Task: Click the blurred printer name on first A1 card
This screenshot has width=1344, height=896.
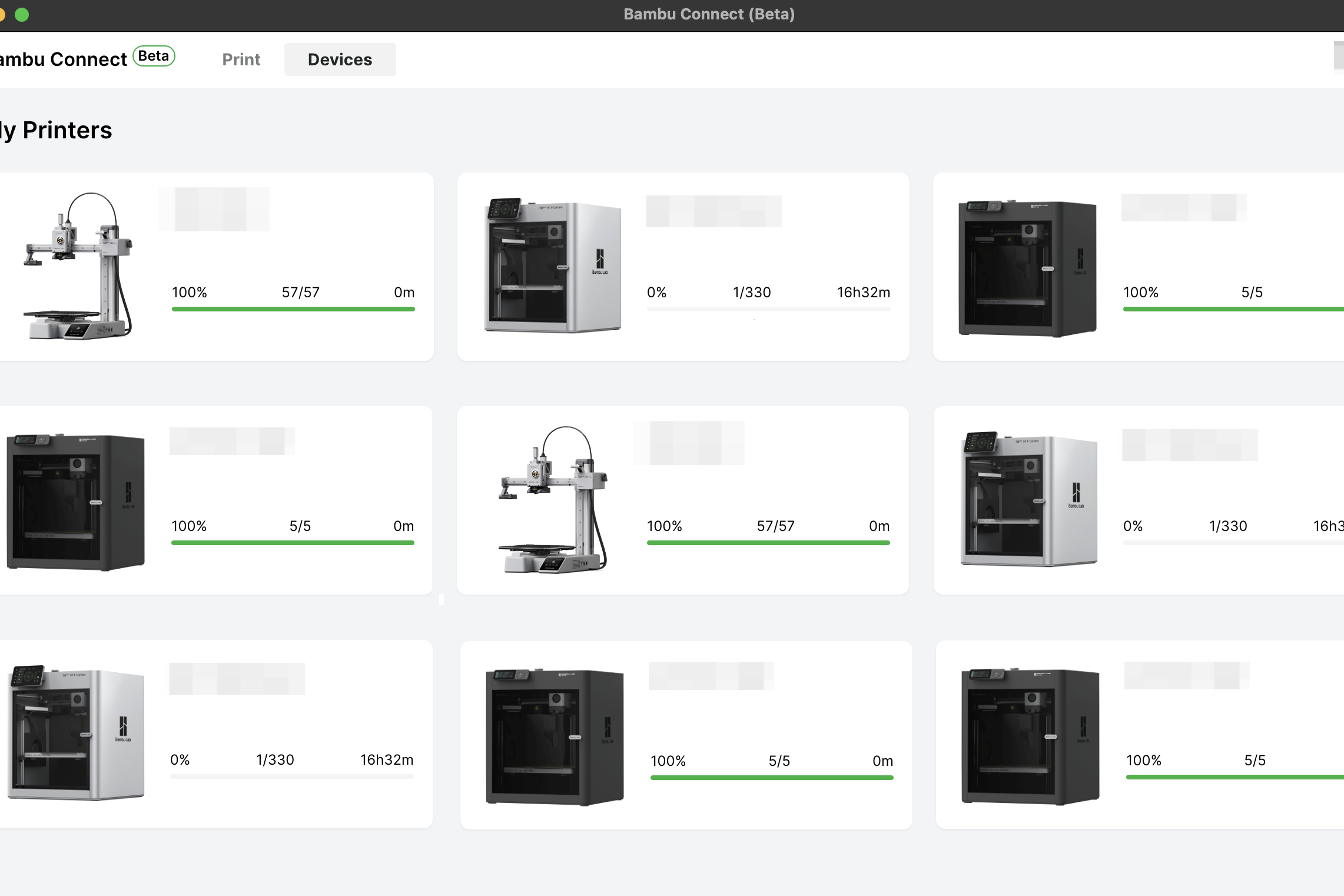Action: click(214, 209)
